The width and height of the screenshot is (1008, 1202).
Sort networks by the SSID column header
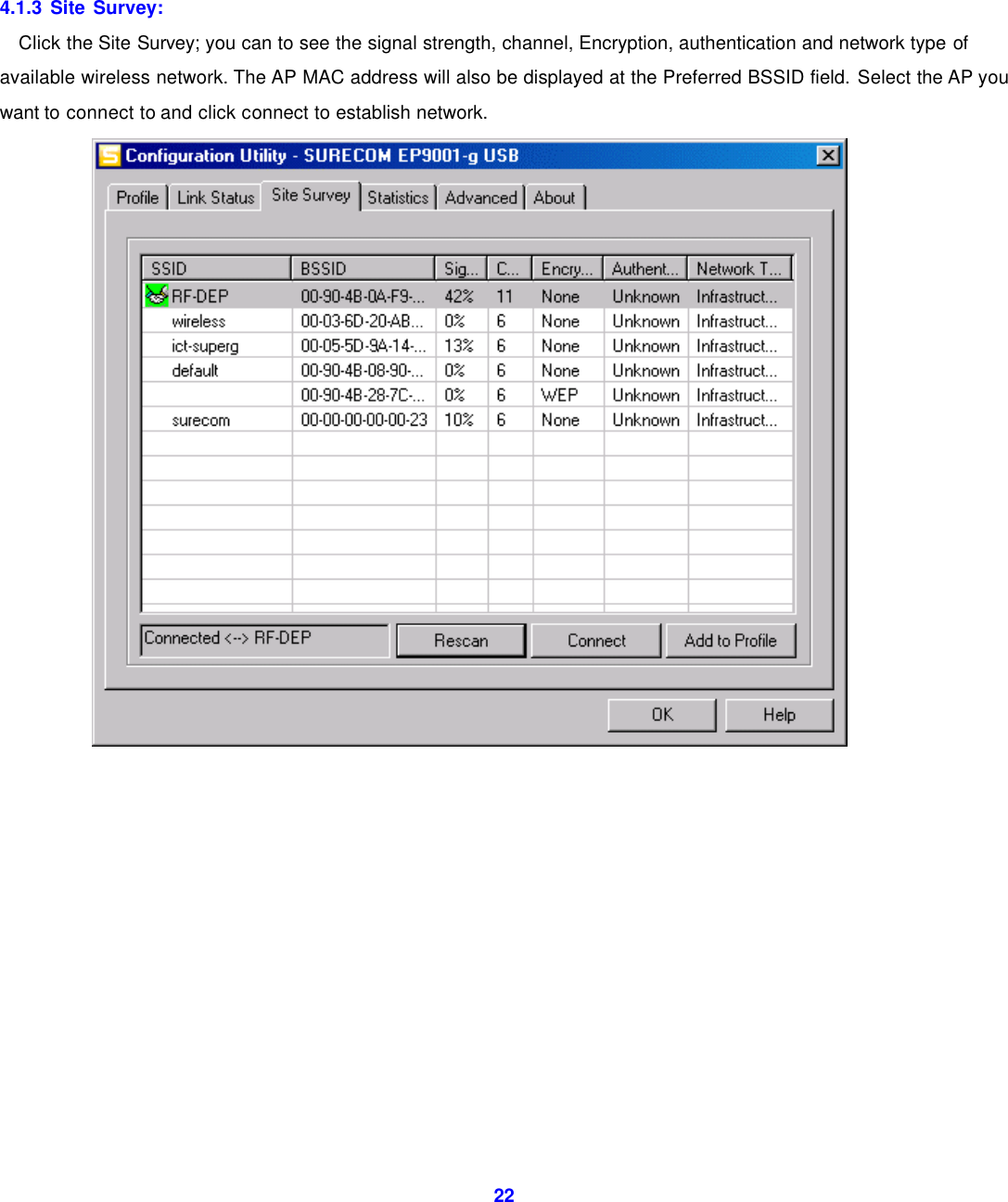[x=215, y=267]
